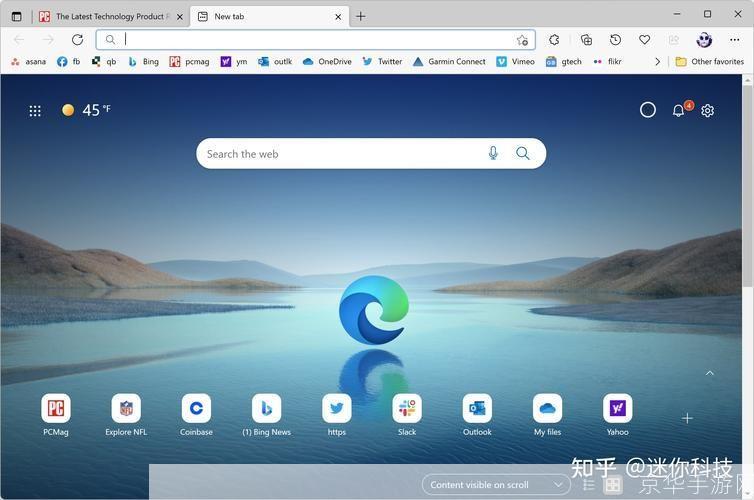Open the notifications bell
Screen dimensions: 754x500
679,111
